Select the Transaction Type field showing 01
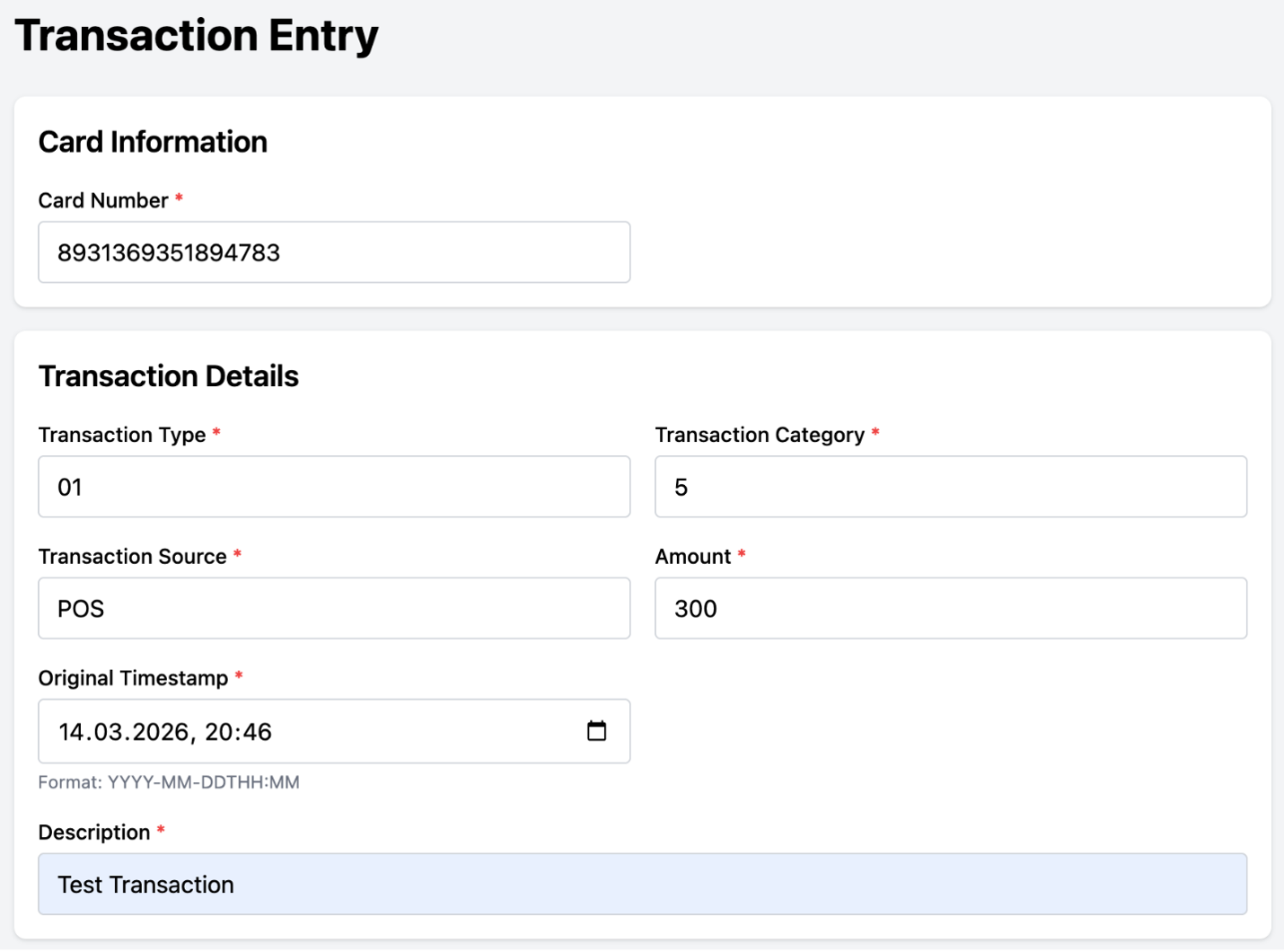1284x952 pixels. click(x=334, y=487)
